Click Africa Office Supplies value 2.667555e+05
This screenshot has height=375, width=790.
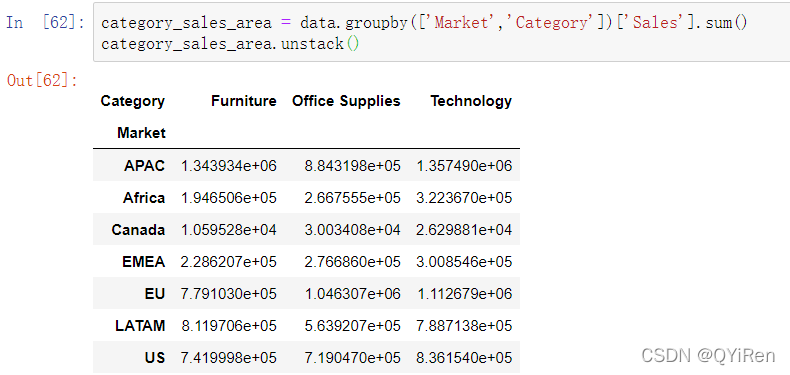point(353,198)
